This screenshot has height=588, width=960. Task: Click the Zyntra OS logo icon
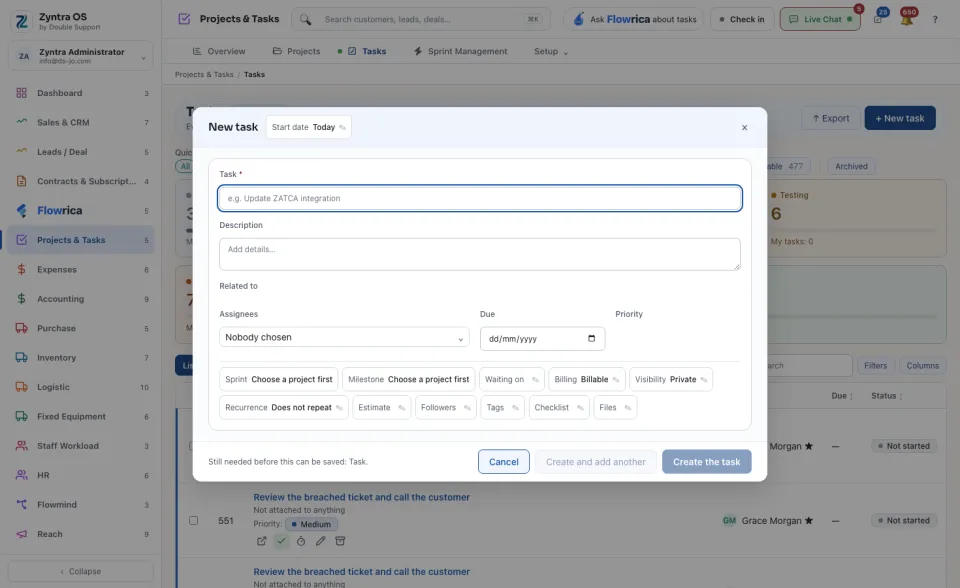click(21, 21)
